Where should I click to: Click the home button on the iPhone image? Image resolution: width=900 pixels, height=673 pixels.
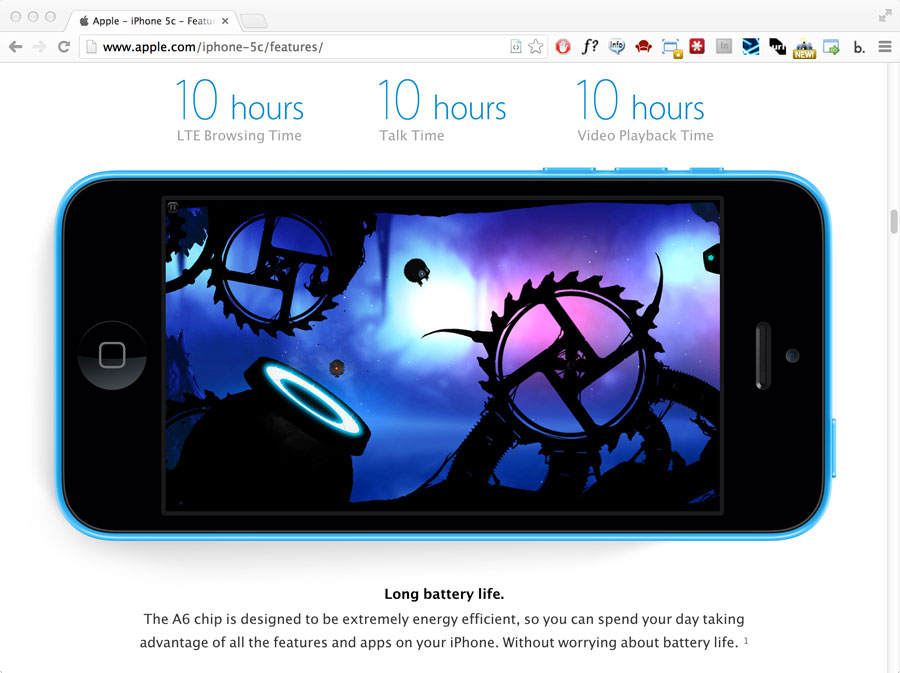[x=112, y=355]
